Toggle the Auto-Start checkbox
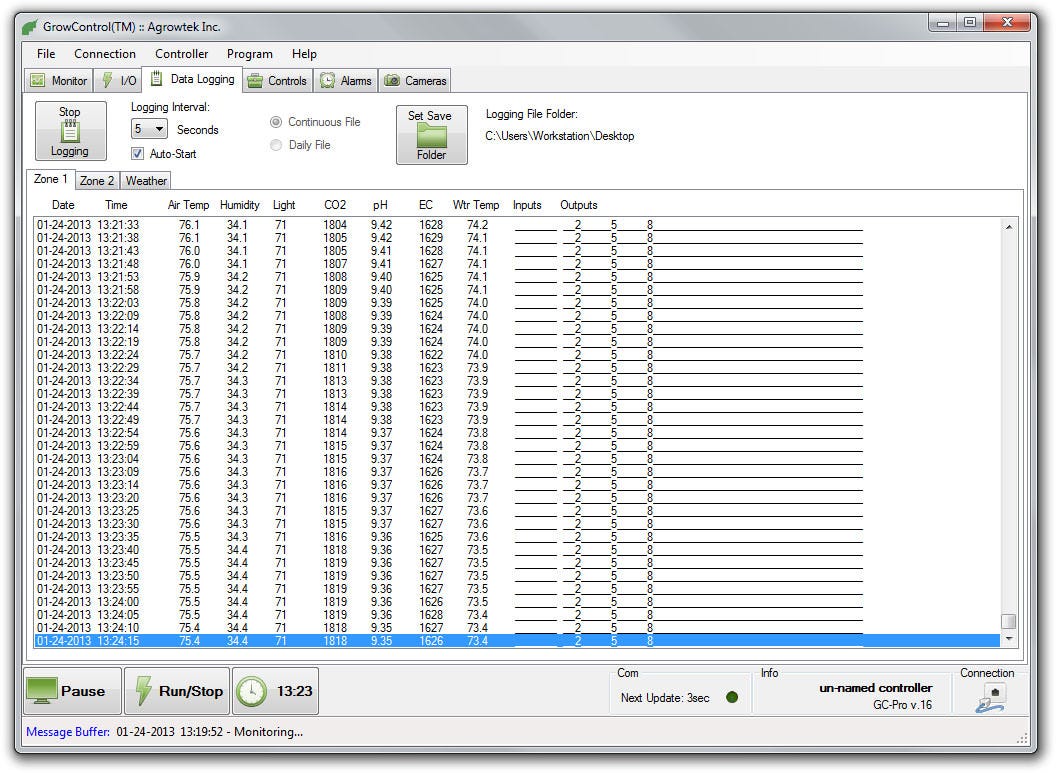This screenshot has width=1056, height=773. (138, 154)
